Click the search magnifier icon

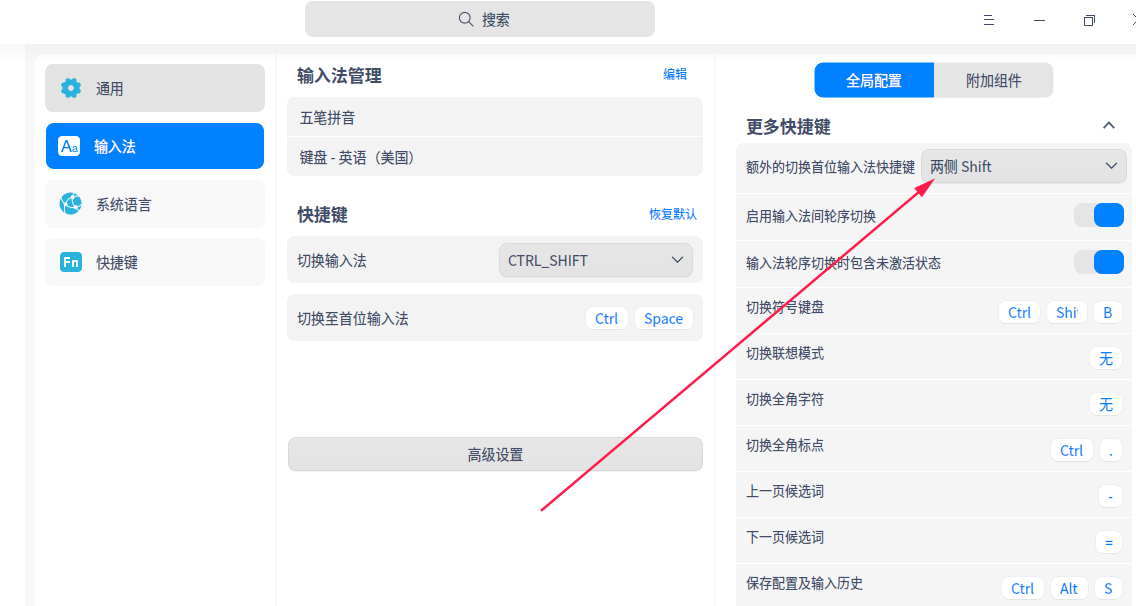coord(466,19)
